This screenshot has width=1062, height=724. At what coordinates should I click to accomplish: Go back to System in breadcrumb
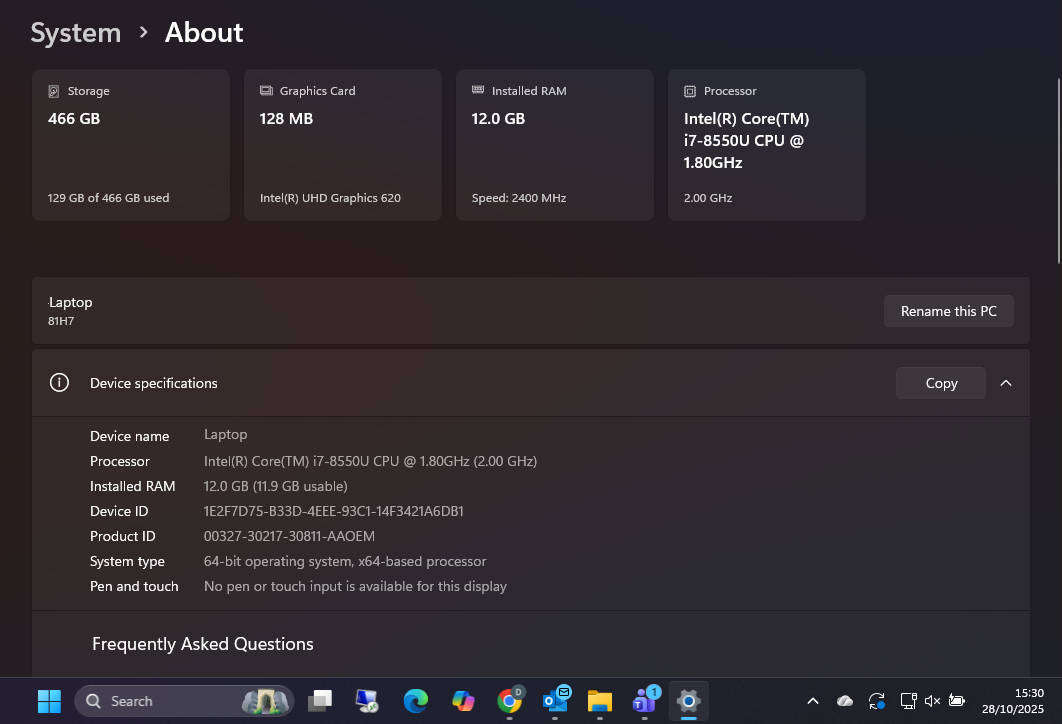76,33
